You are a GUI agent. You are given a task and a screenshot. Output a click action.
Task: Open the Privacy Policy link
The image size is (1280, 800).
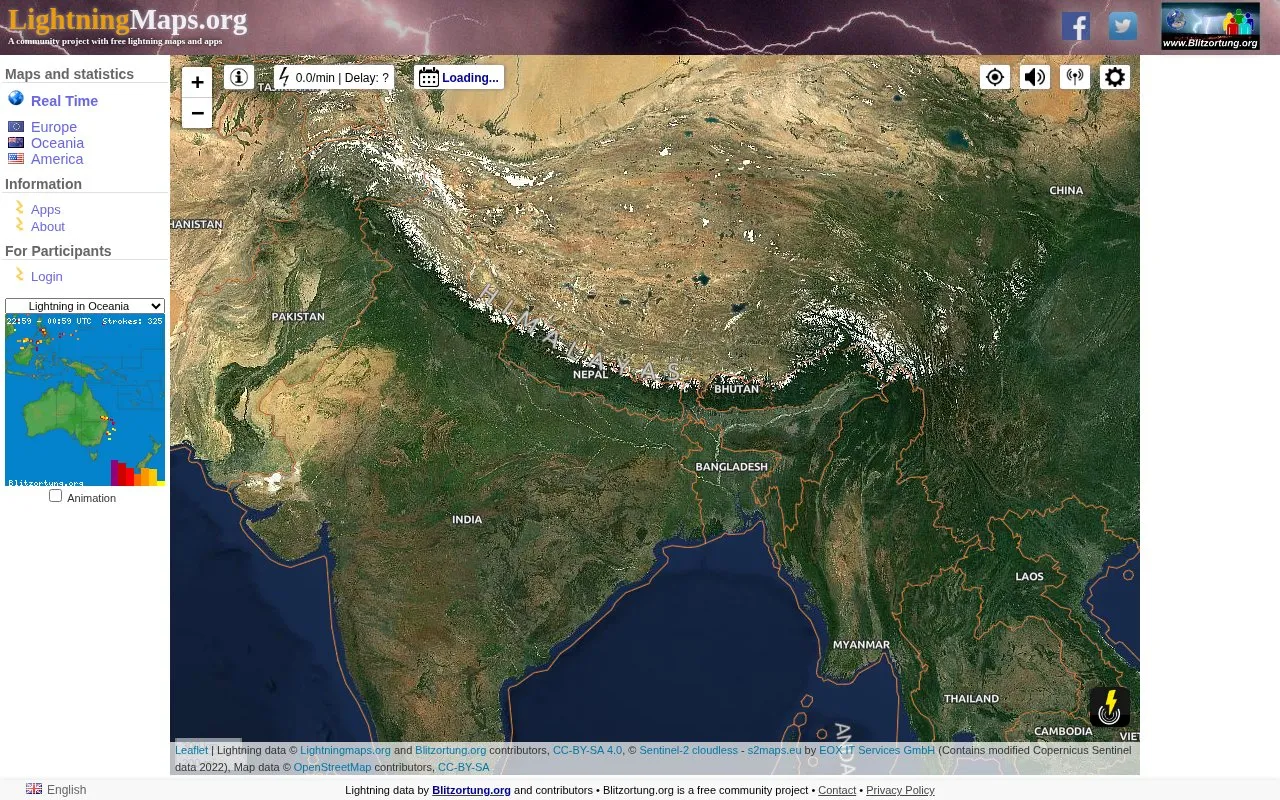(x=900, y=790)
